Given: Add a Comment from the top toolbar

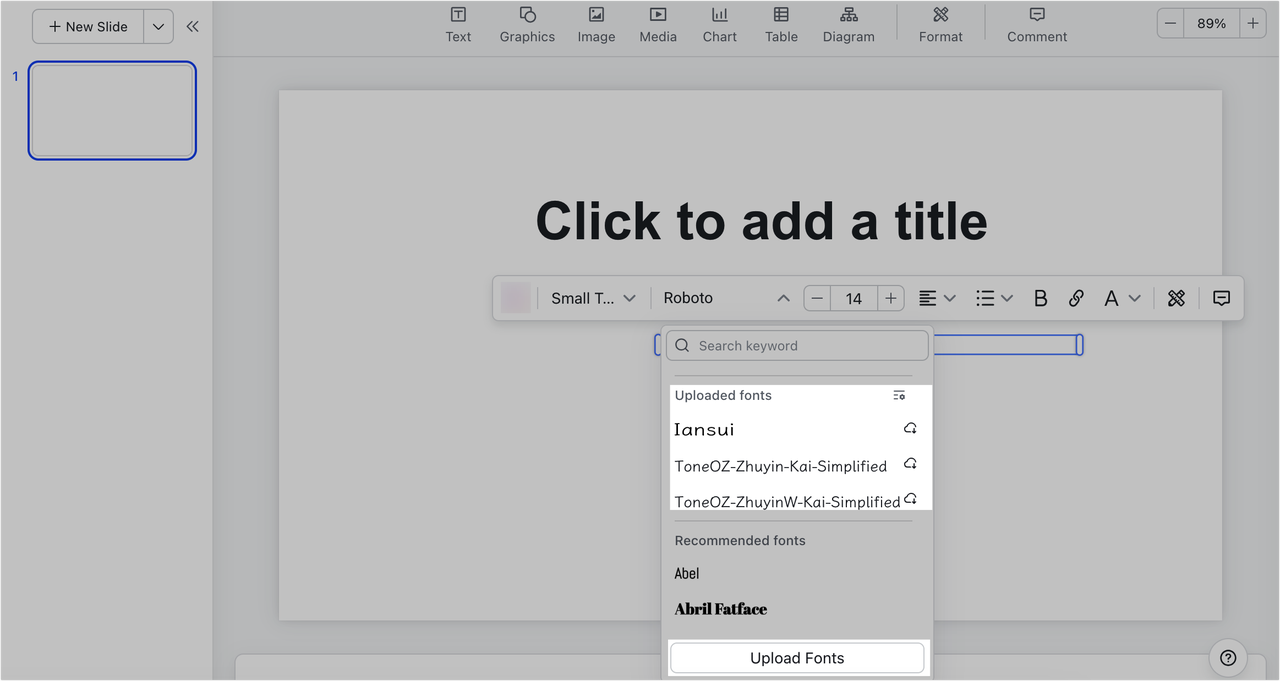Looking at the screenshot, I should coord(1037,25).
